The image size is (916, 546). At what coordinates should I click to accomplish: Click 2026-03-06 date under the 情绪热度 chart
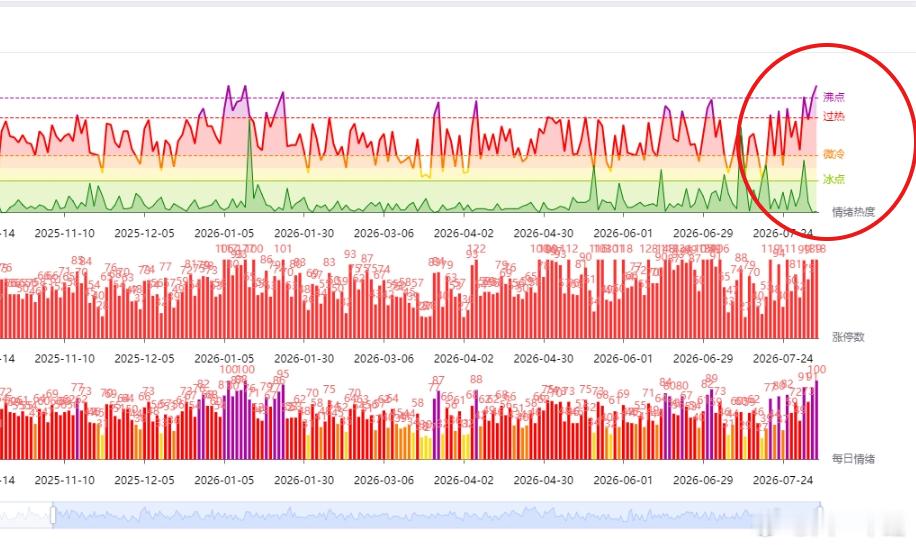tap(384, 233)
